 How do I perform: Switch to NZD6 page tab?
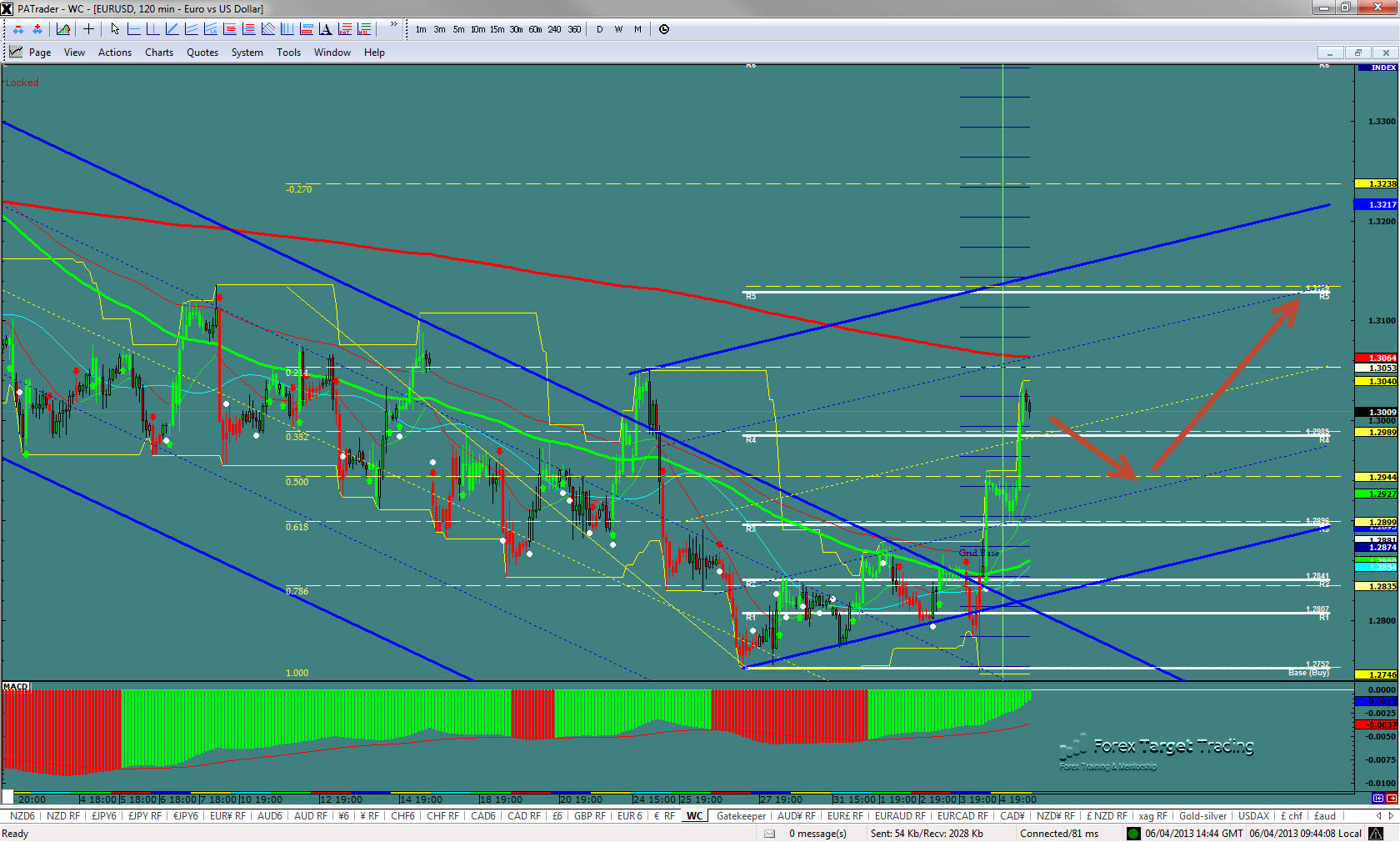22,816
